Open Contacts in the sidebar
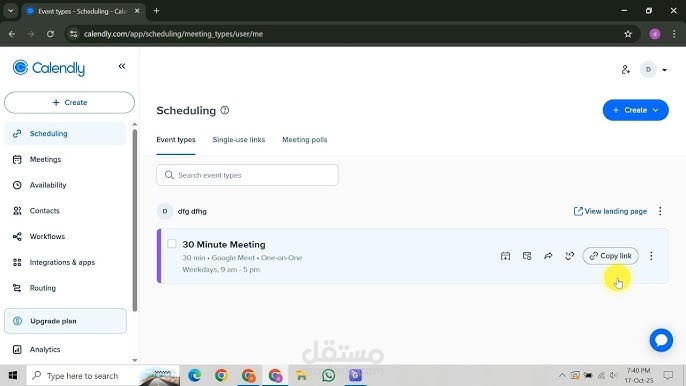Viewport: 686px width, 386px height. (x=65, y=211)
